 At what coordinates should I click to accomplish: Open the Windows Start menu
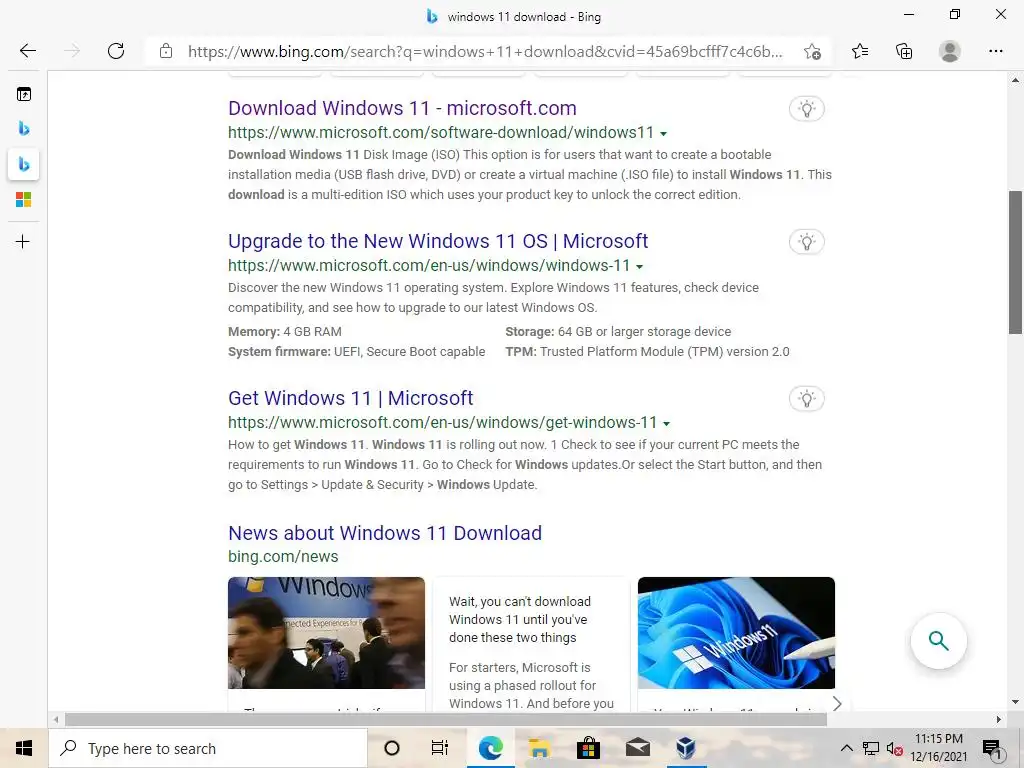pos(24,748)
